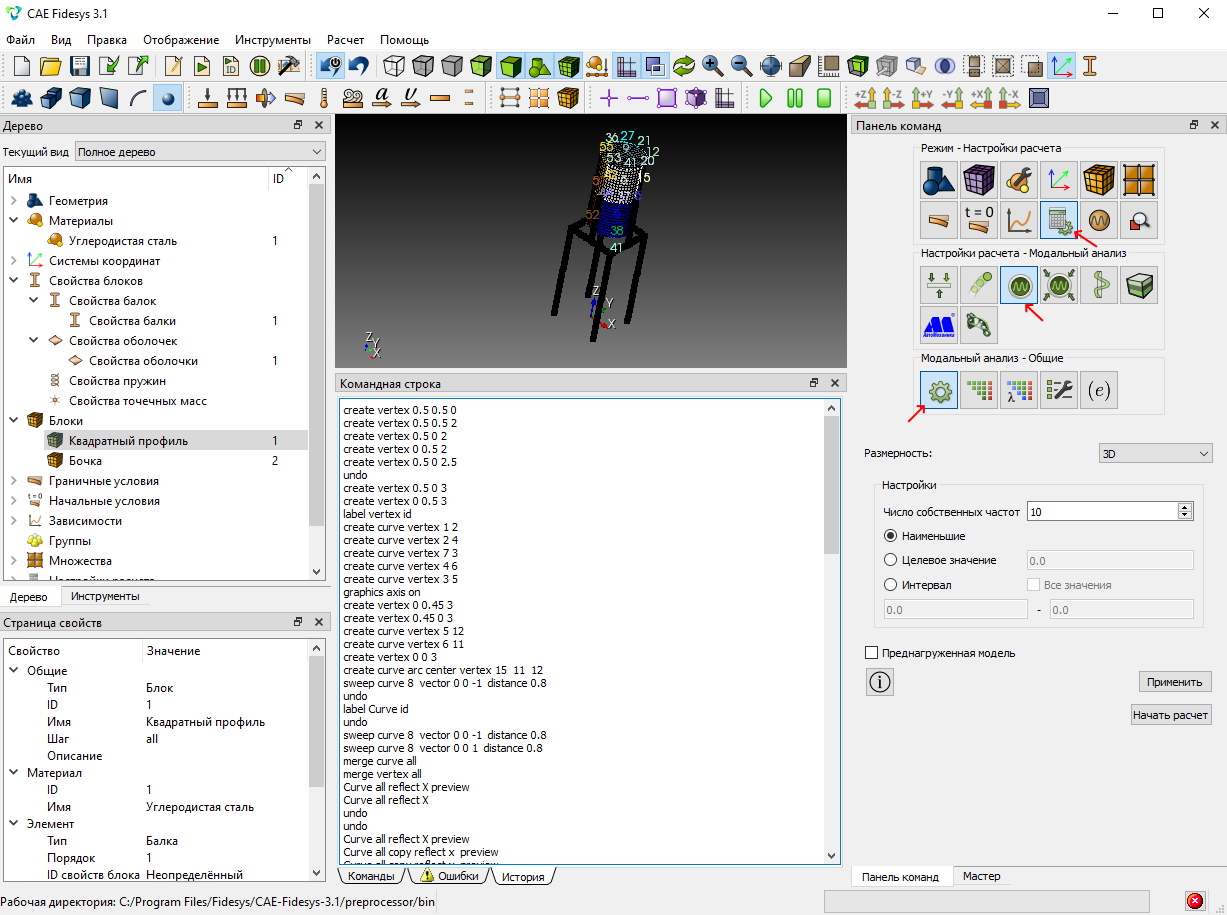Open the Расчет menu

click(345, 40)
